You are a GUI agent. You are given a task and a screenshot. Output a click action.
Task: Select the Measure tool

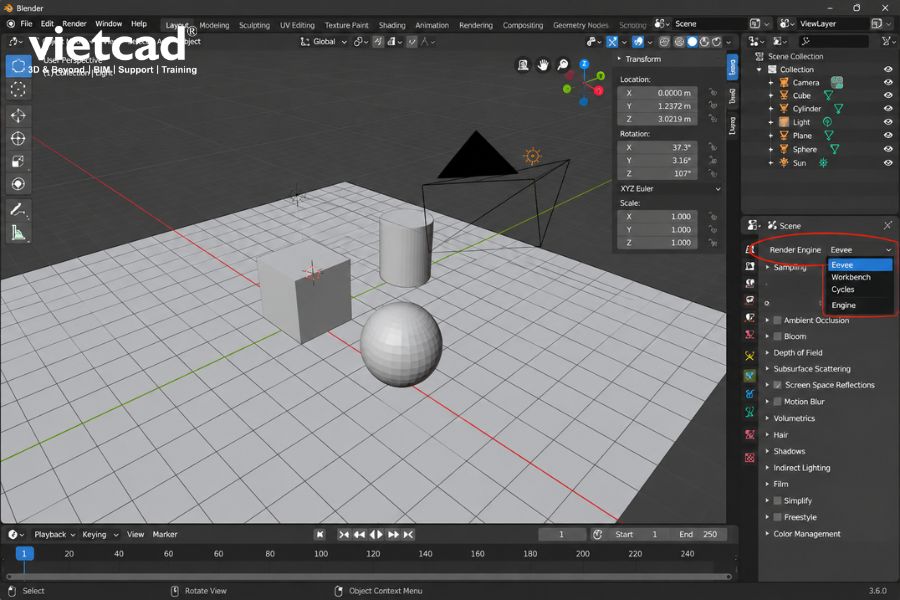click(x=18, y=233)
